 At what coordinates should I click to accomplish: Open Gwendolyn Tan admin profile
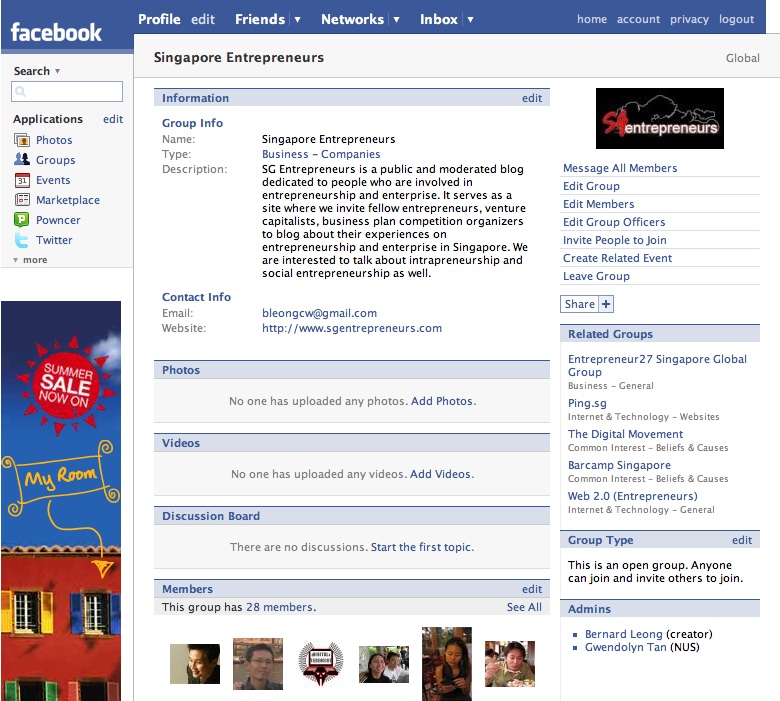click(626, 647)
